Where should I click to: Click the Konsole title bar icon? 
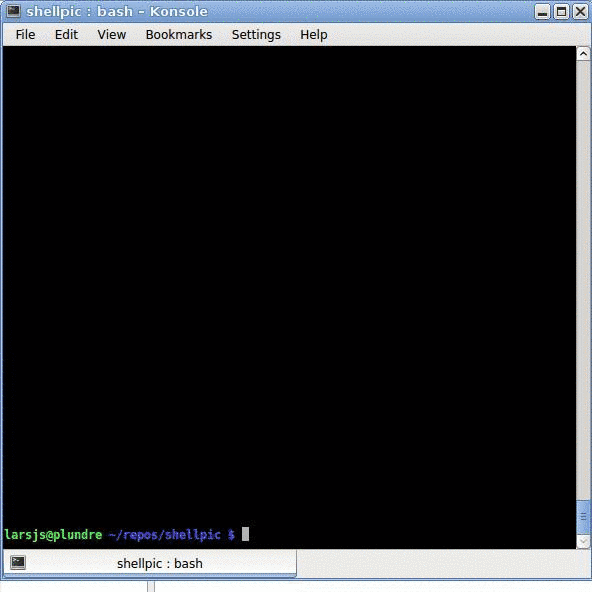13,11
